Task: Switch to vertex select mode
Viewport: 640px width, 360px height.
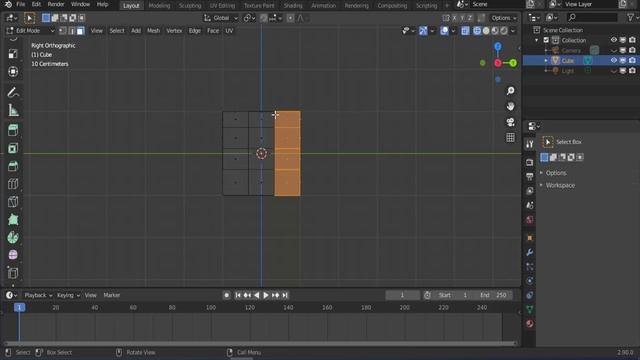Action: point(62,31)
